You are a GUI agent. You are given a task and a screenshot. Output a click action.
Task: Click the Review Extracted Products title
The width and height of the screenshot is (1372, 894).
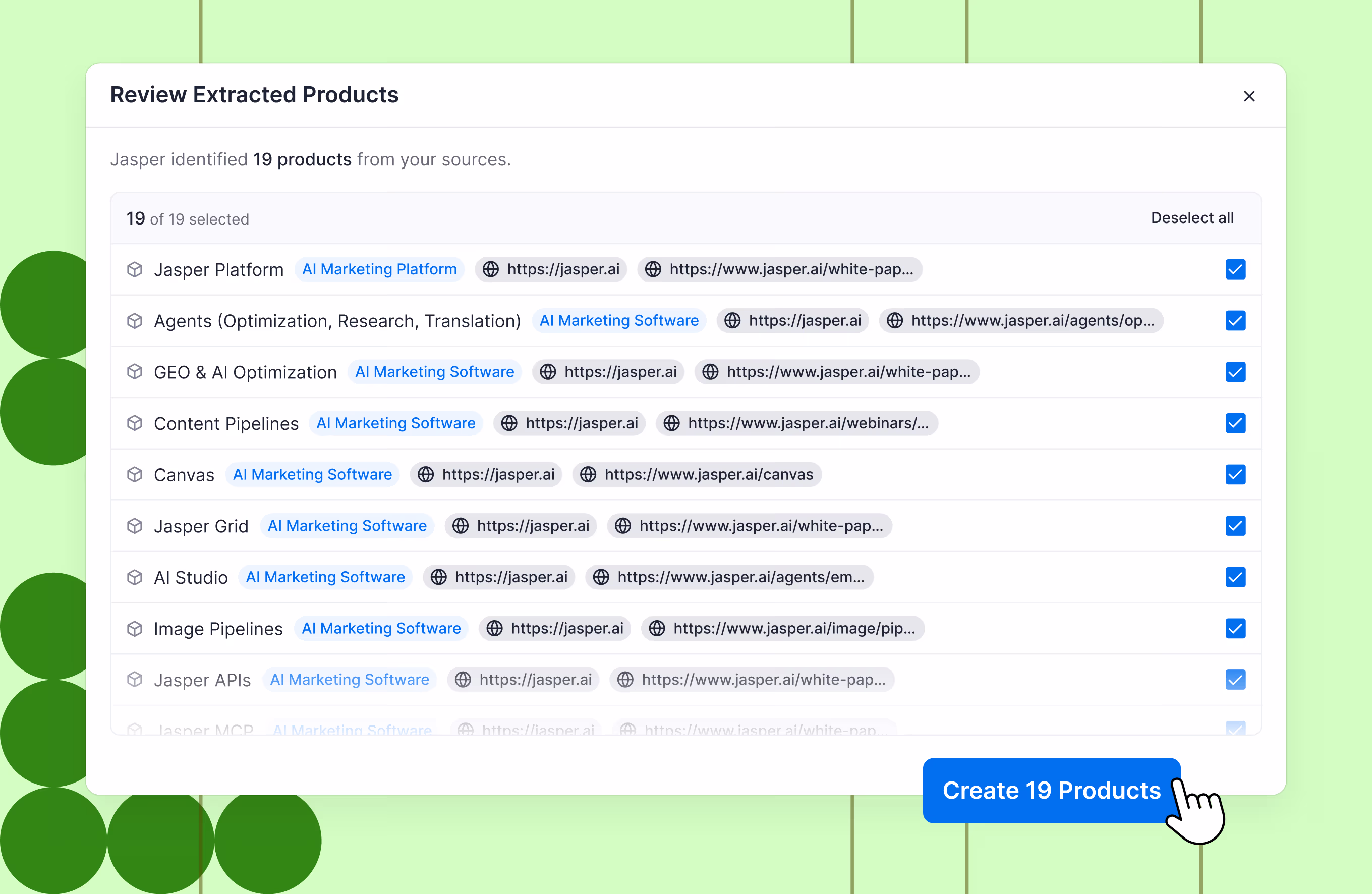point(254,94)
